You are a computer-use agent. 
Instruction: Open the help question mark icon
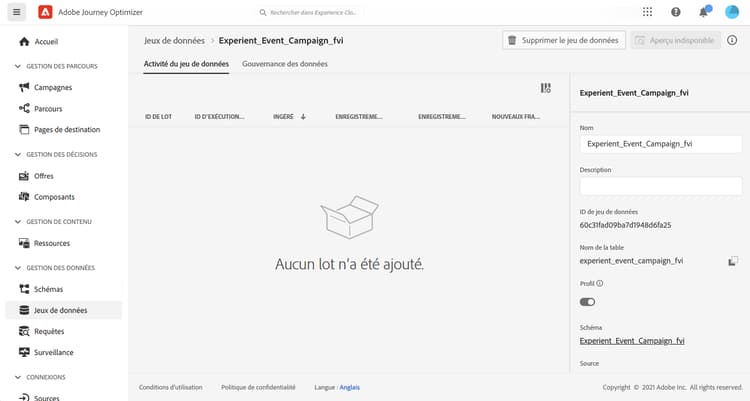click(x=675, y=12)
